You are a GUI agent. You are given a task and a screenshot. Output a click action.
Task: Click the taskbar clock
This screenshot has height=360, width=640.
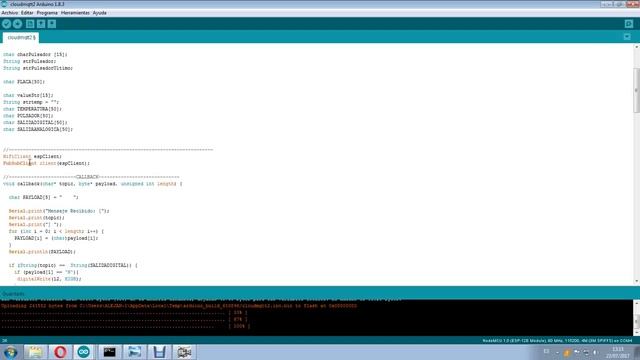pyautogui.click(x=618, y=352)
